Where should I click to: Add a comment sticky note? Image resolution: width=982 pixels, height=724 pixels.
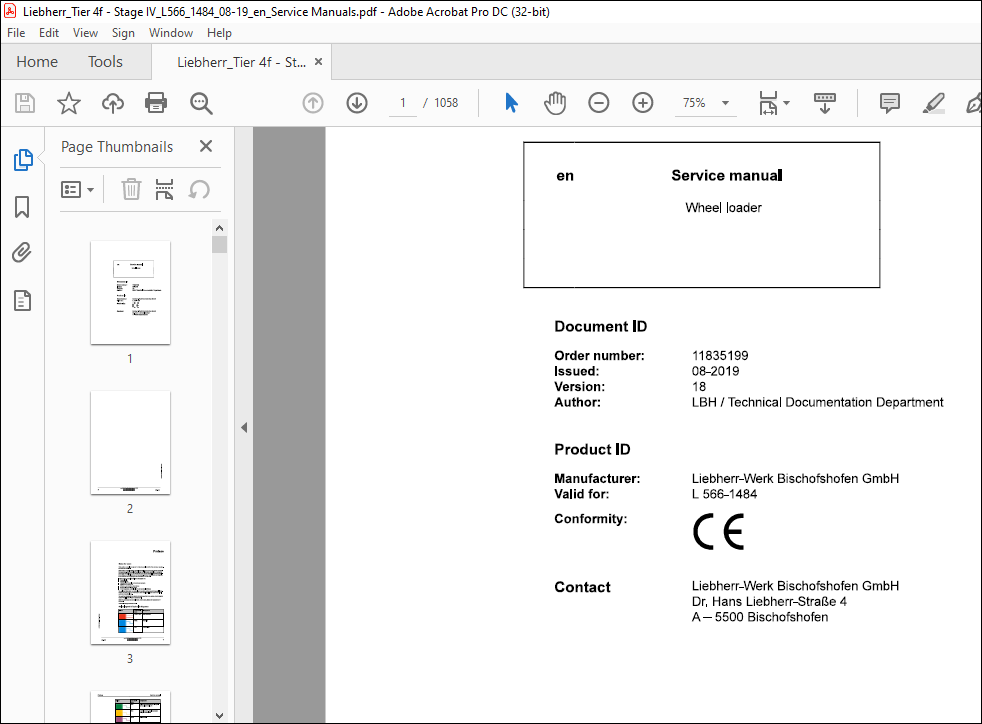click(889, 103)
